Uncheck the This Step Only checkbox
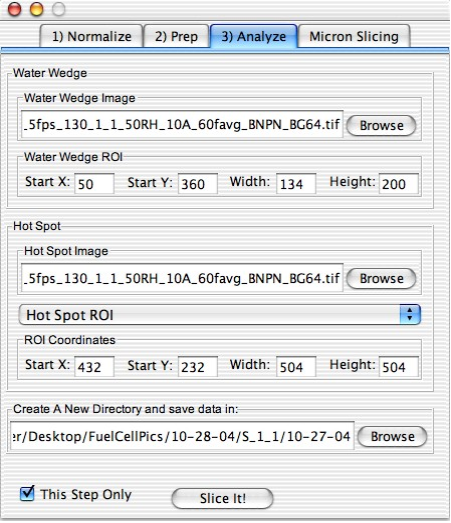The width and height of the screenshot is (451, 523). pos(27,494)
